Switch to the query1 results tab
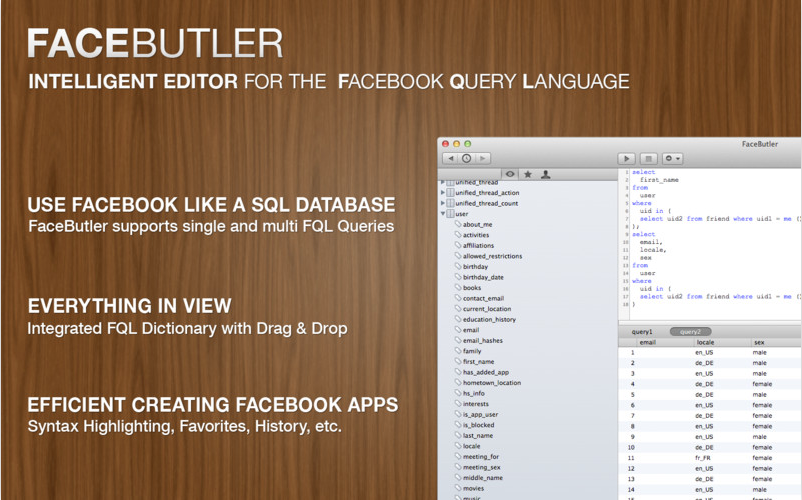 [642, 332]
